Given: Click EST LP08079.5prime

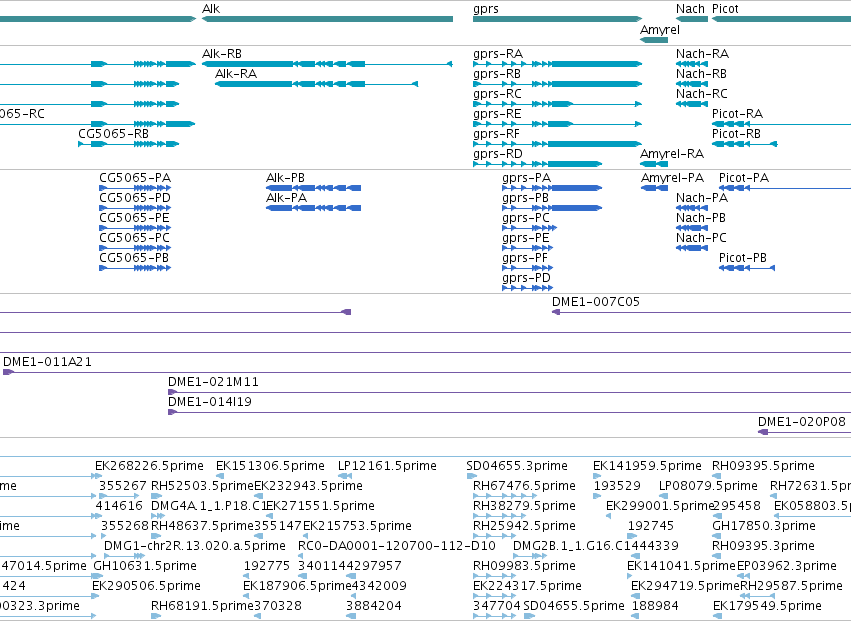Looking at the screenshot, I should coord(708,486).
